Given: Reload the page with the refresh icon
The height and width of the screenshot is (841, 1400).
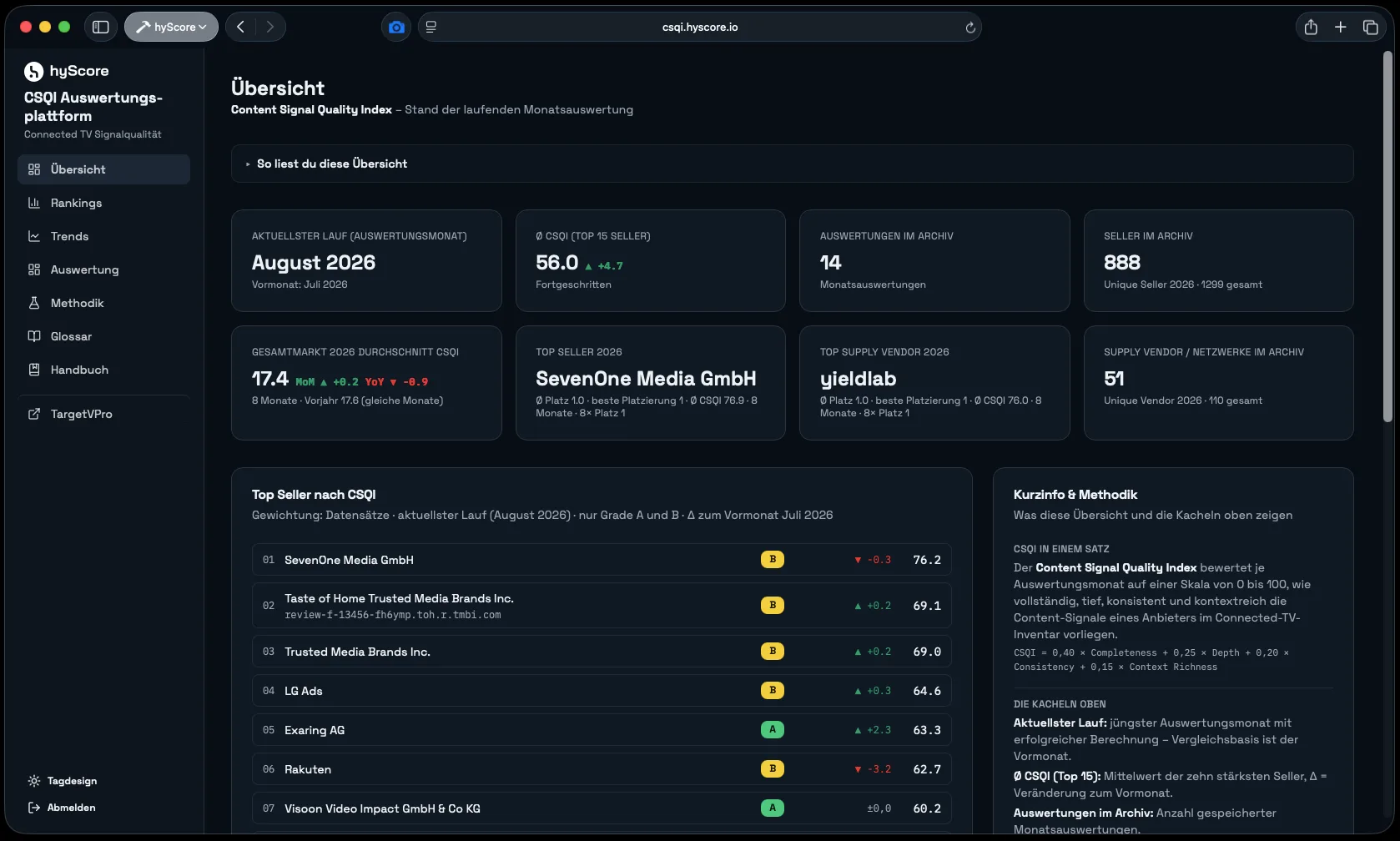Looking at the screenshot, I should pyautogui.click(x=970, y=28).
